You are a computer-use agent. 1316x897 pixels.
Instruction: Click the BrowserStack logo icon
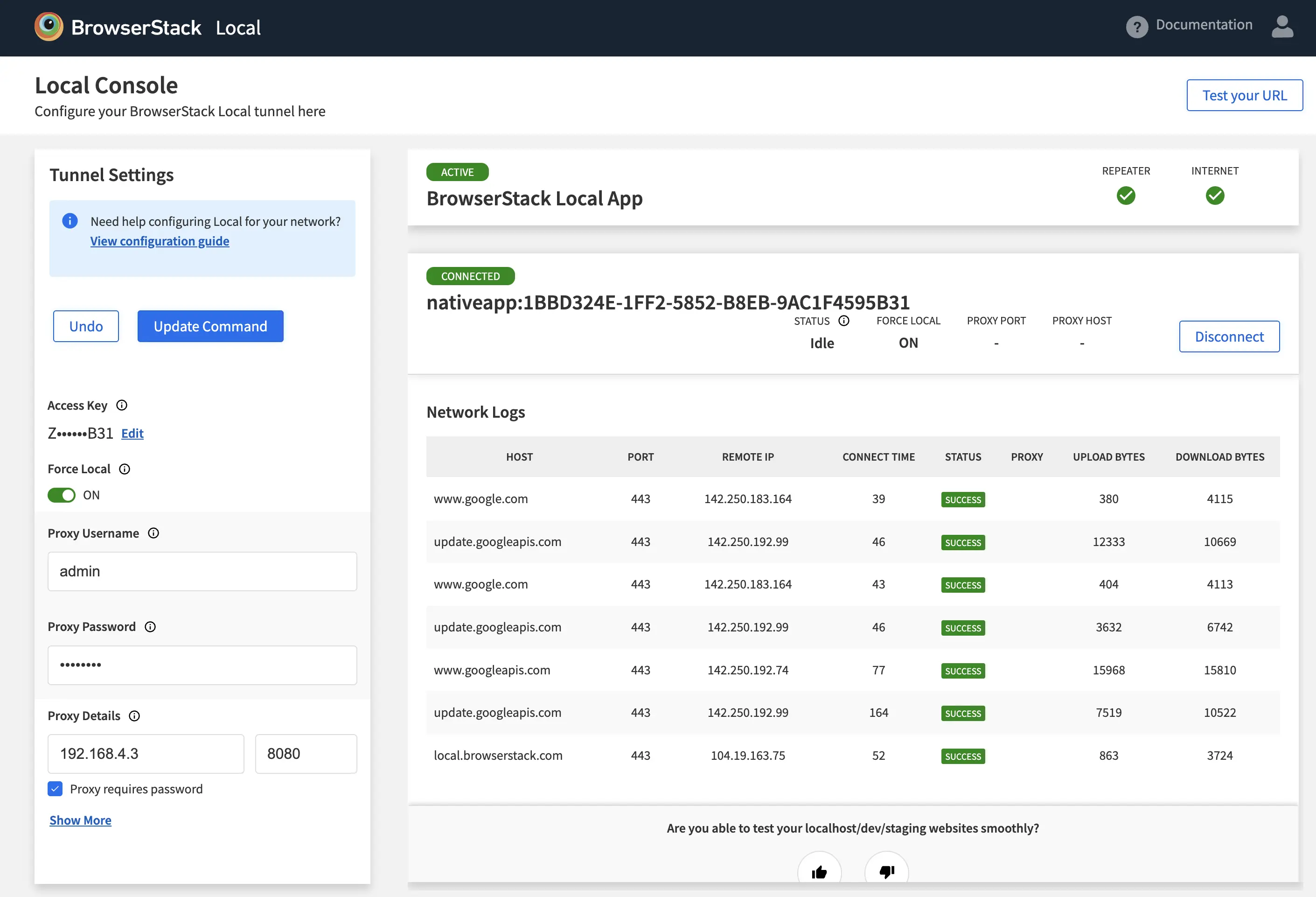[49, 27]
